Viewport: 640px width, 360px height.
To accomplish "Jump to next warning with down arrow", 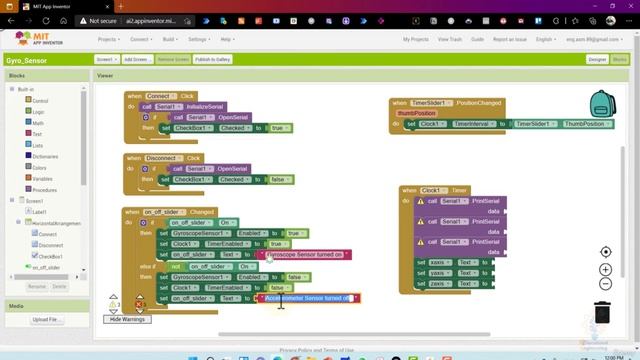I will [113, 312].
